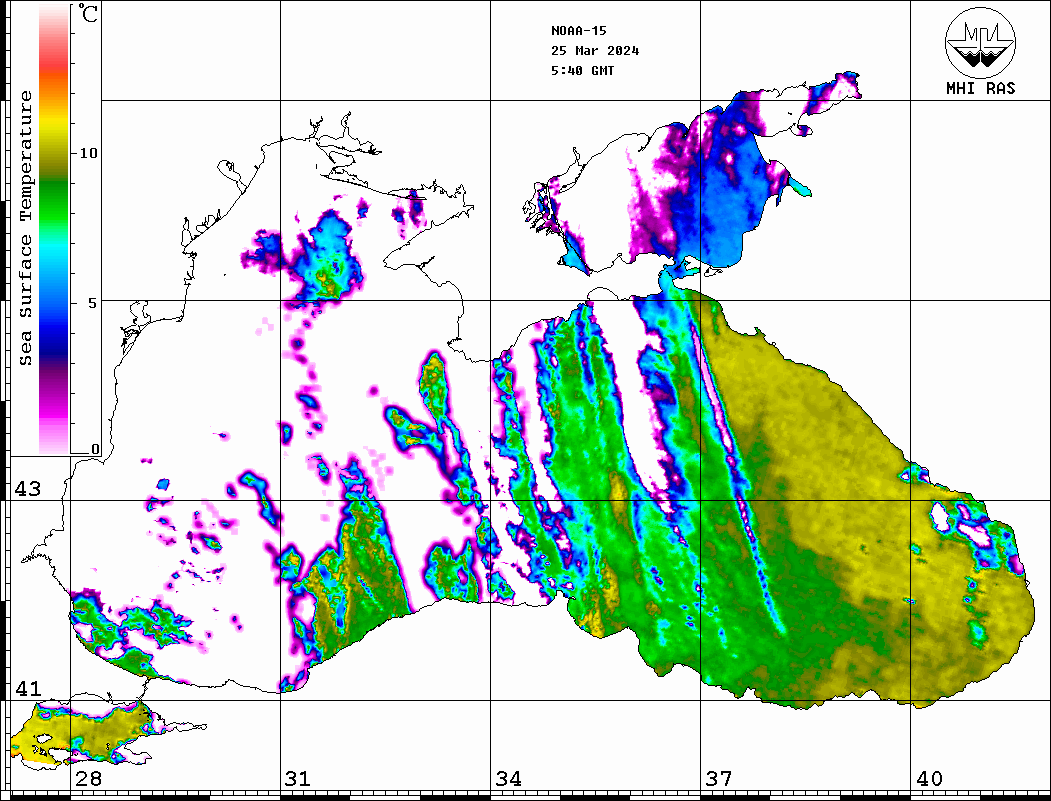Click the longitude label 34

pyautogui.click(x=508, y=779)
